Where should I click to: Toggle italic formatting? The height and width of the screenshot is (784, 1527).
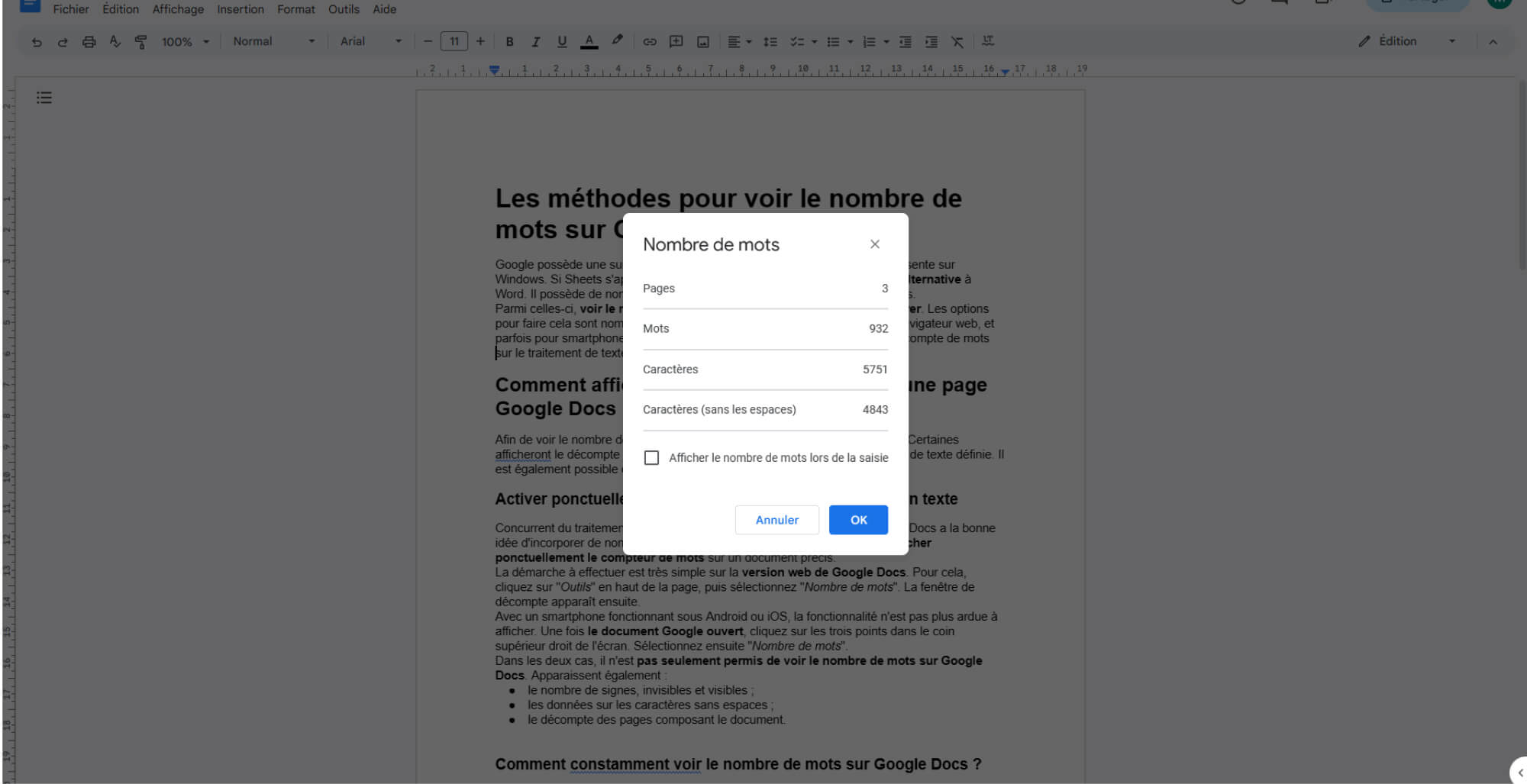point(535,42)
